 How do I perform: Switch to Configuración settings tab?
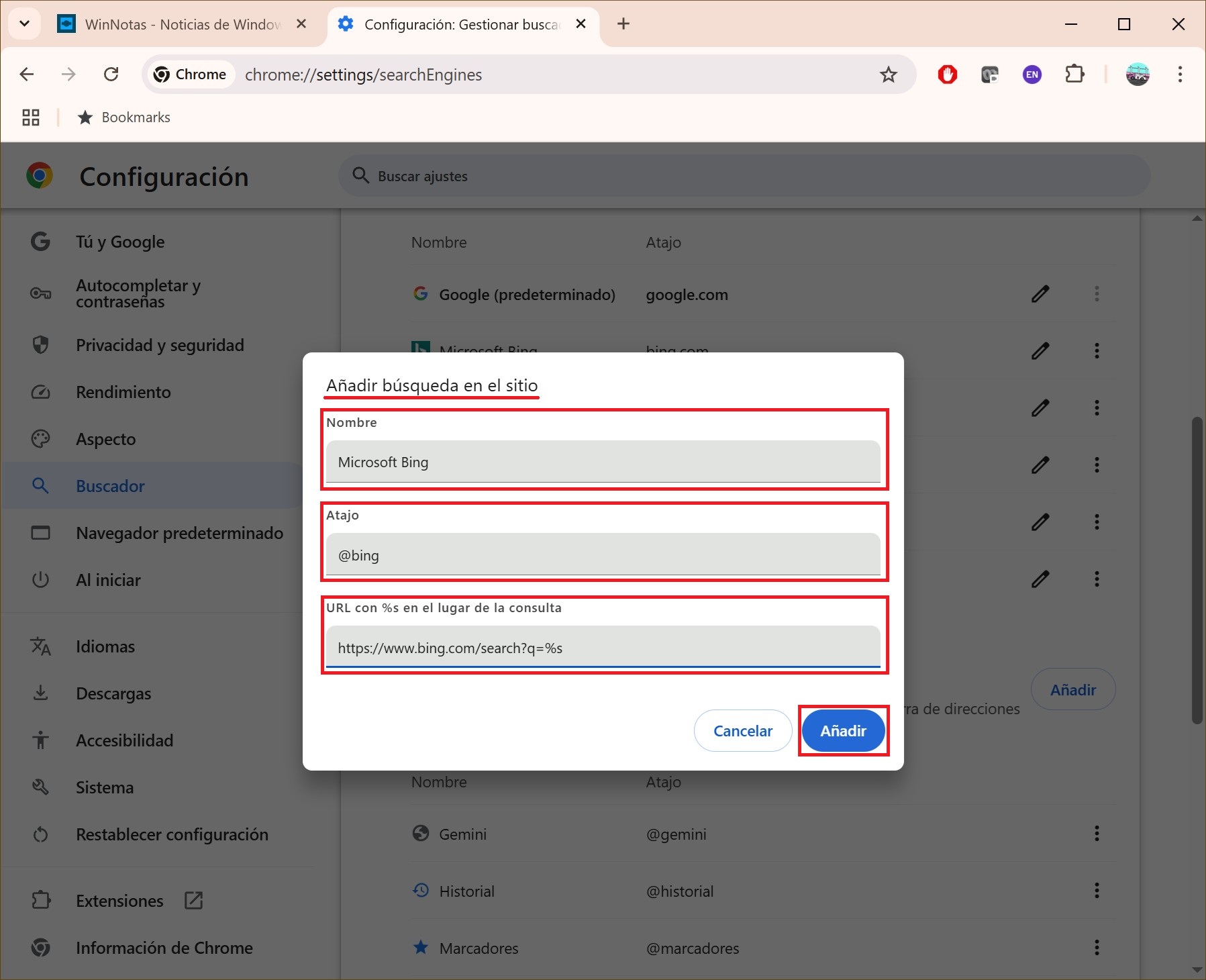point(463,25)
